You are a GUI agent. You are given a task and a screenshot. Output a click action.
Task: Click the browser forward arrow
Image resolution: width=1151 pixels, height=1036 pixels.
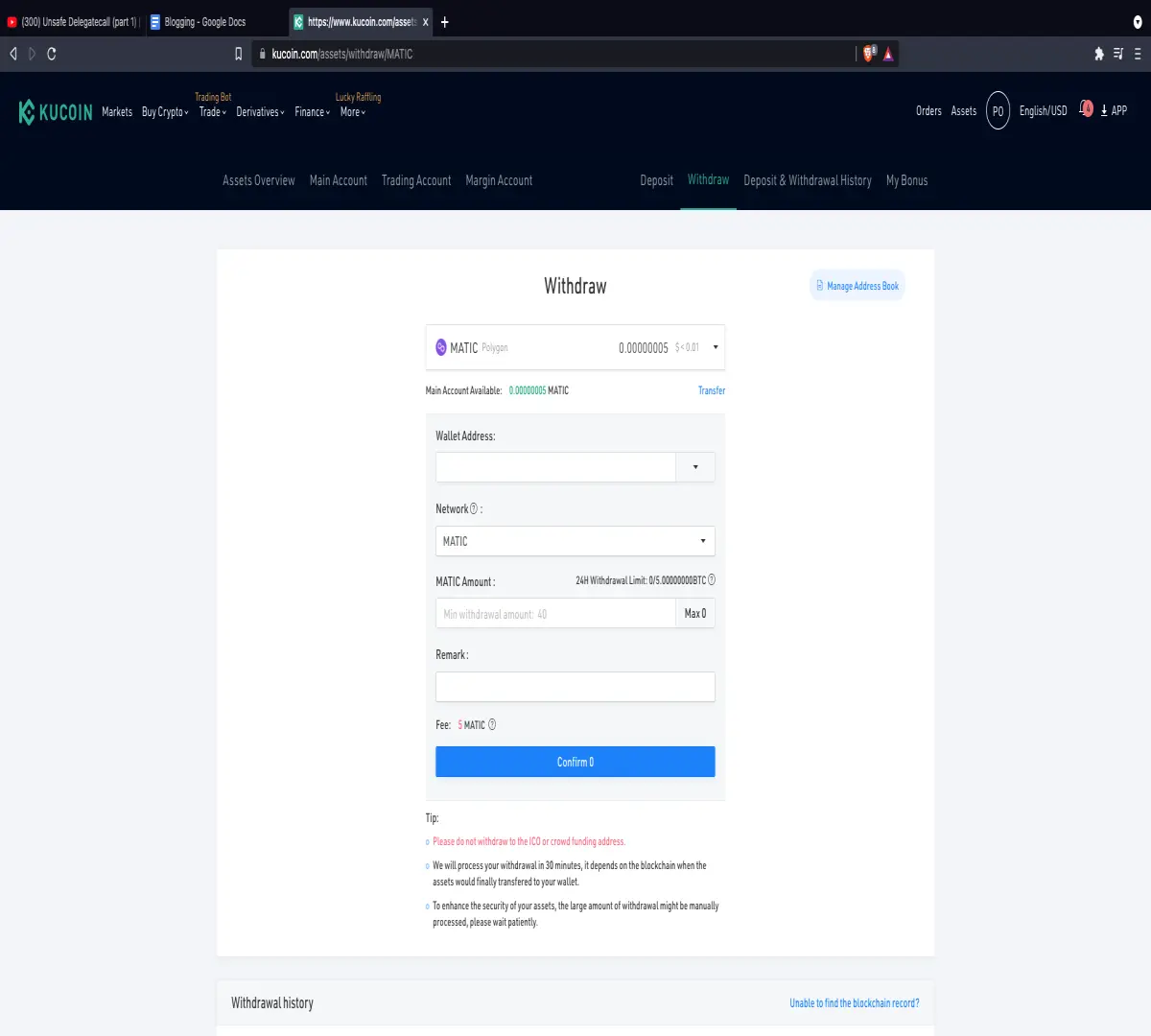(x=32, y=54)
